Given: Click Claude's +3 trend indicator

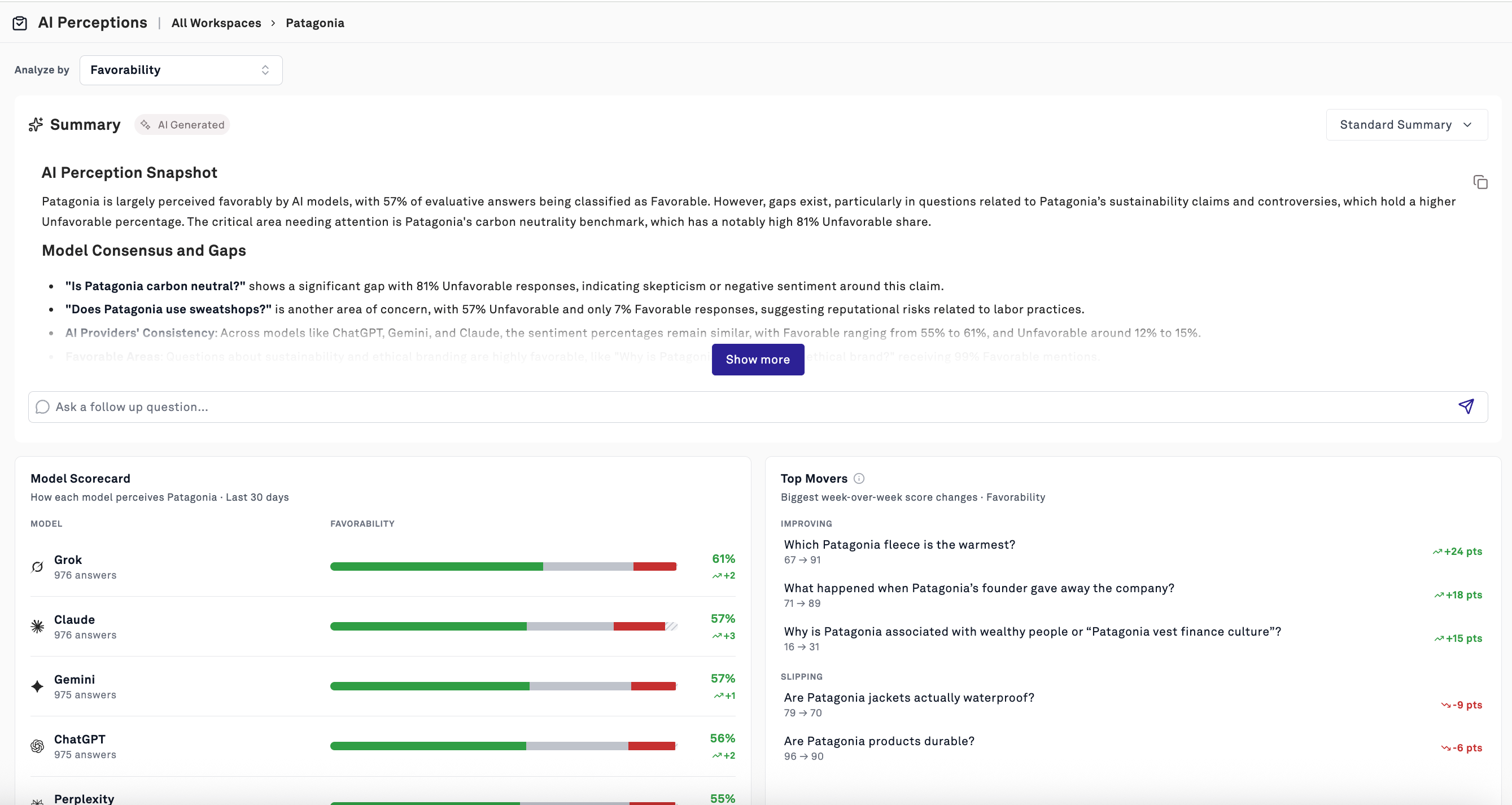Looking at the screenshot, I should (724, 636).
